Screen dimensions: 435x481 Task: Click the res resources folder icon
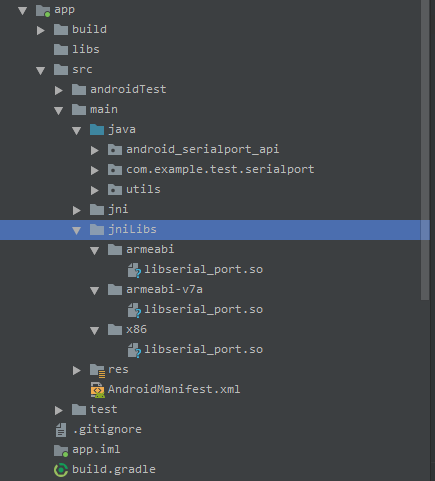(x=97, y=370)
